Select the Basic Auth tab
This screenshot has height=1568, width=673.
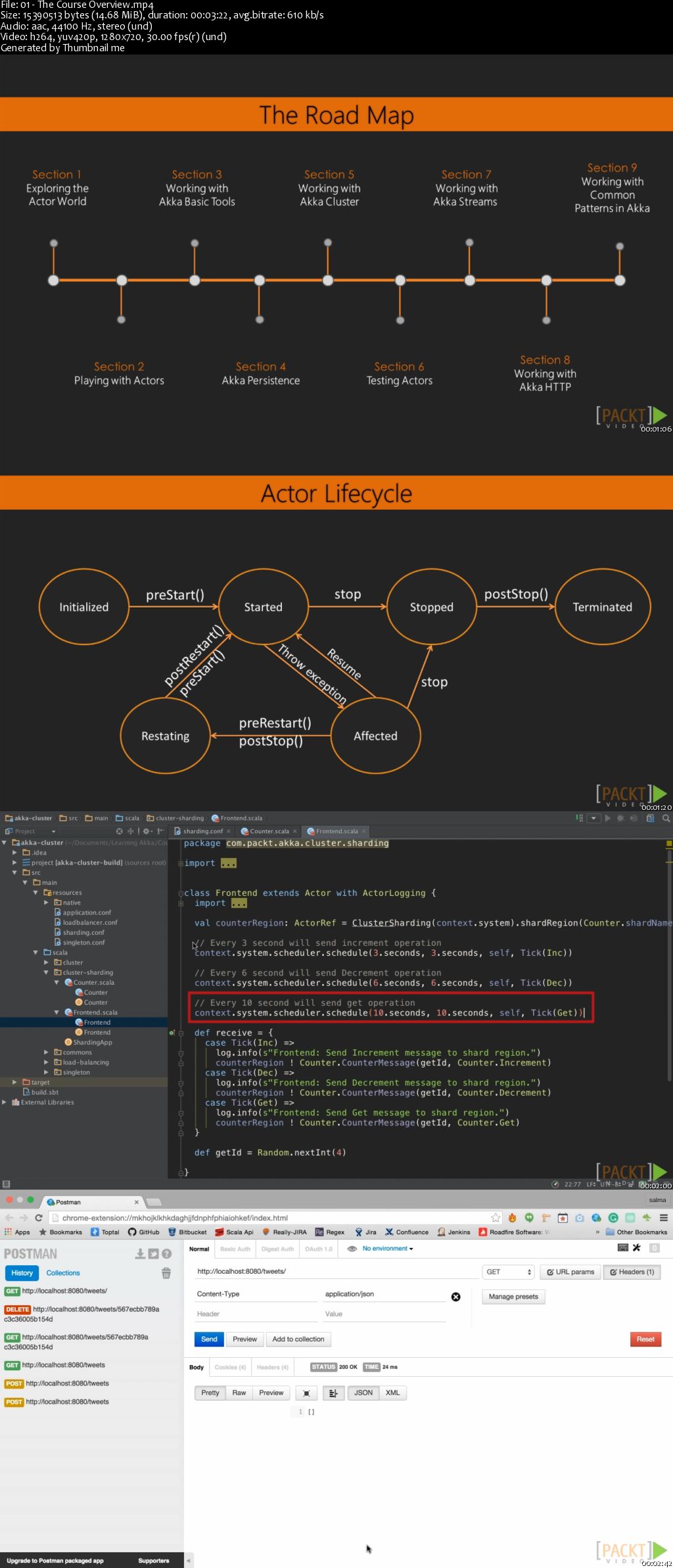point(235,1249)
